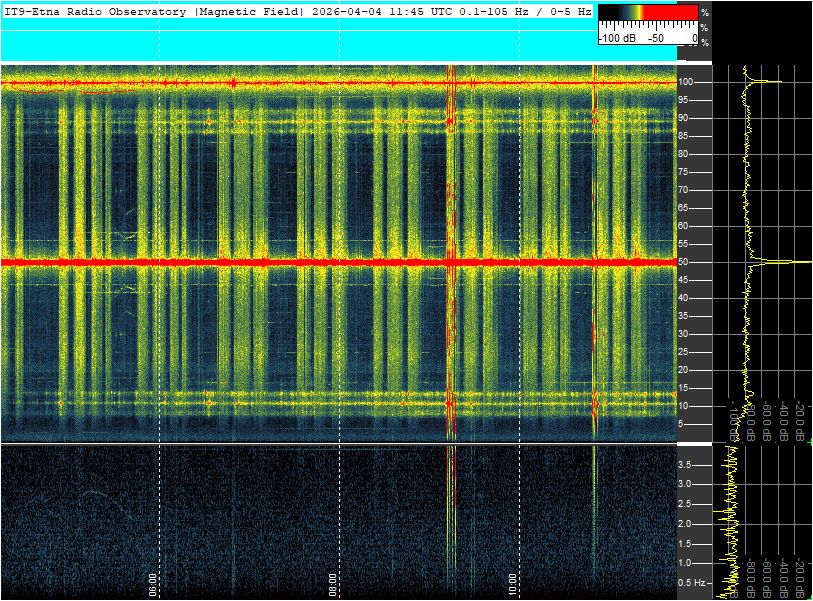The image size is (813, 601).
Task: Click the cyan banner below the title
Action: 300,44
